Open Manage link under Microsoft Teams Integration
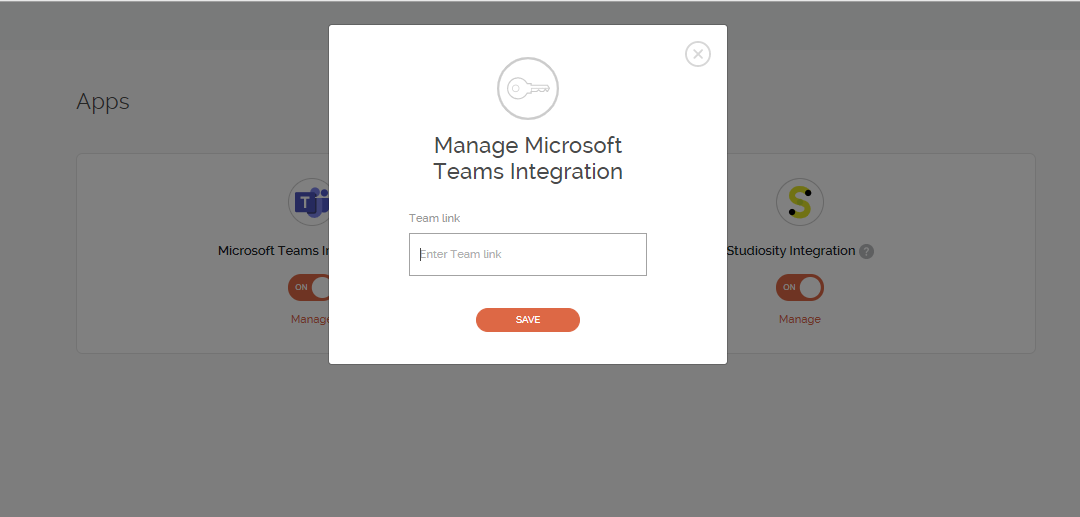The width and height of the screenshot is (1080, 517). coord(310,319)
